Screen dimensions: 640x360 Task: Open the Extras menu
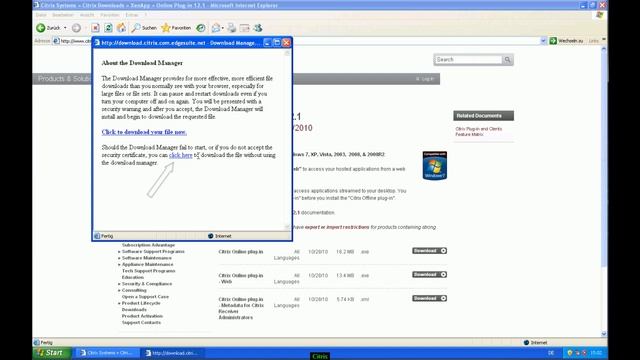point(132,15)
